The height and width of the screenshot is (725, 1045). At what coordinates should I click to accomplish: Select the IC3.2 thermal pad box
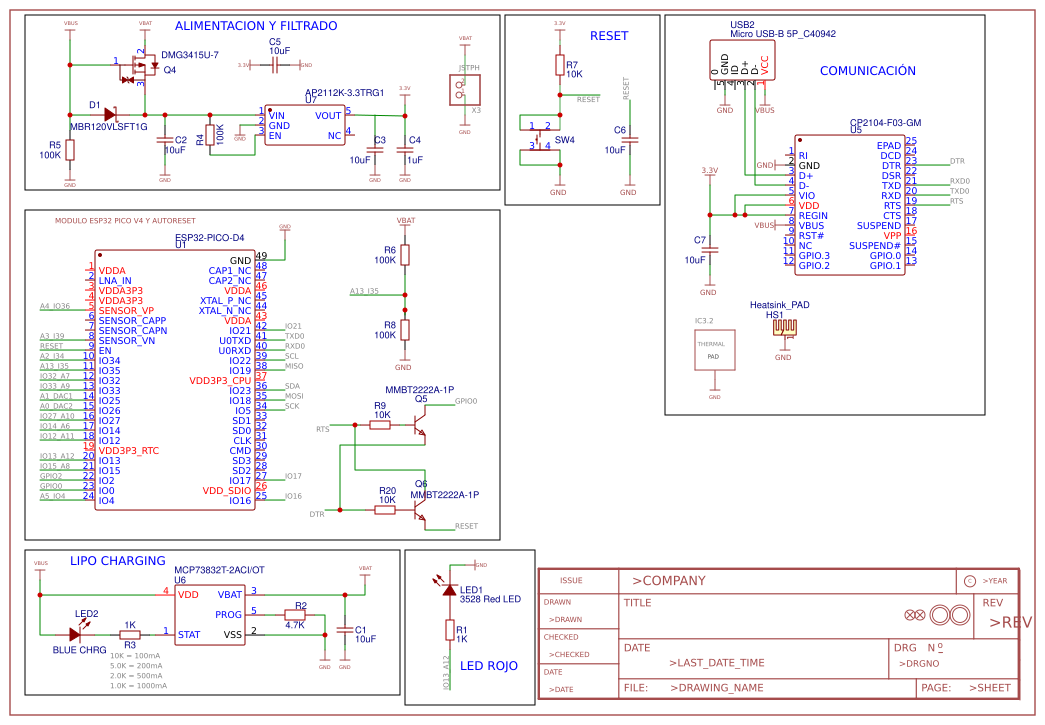pyautogui.click(x=714, y=350)
